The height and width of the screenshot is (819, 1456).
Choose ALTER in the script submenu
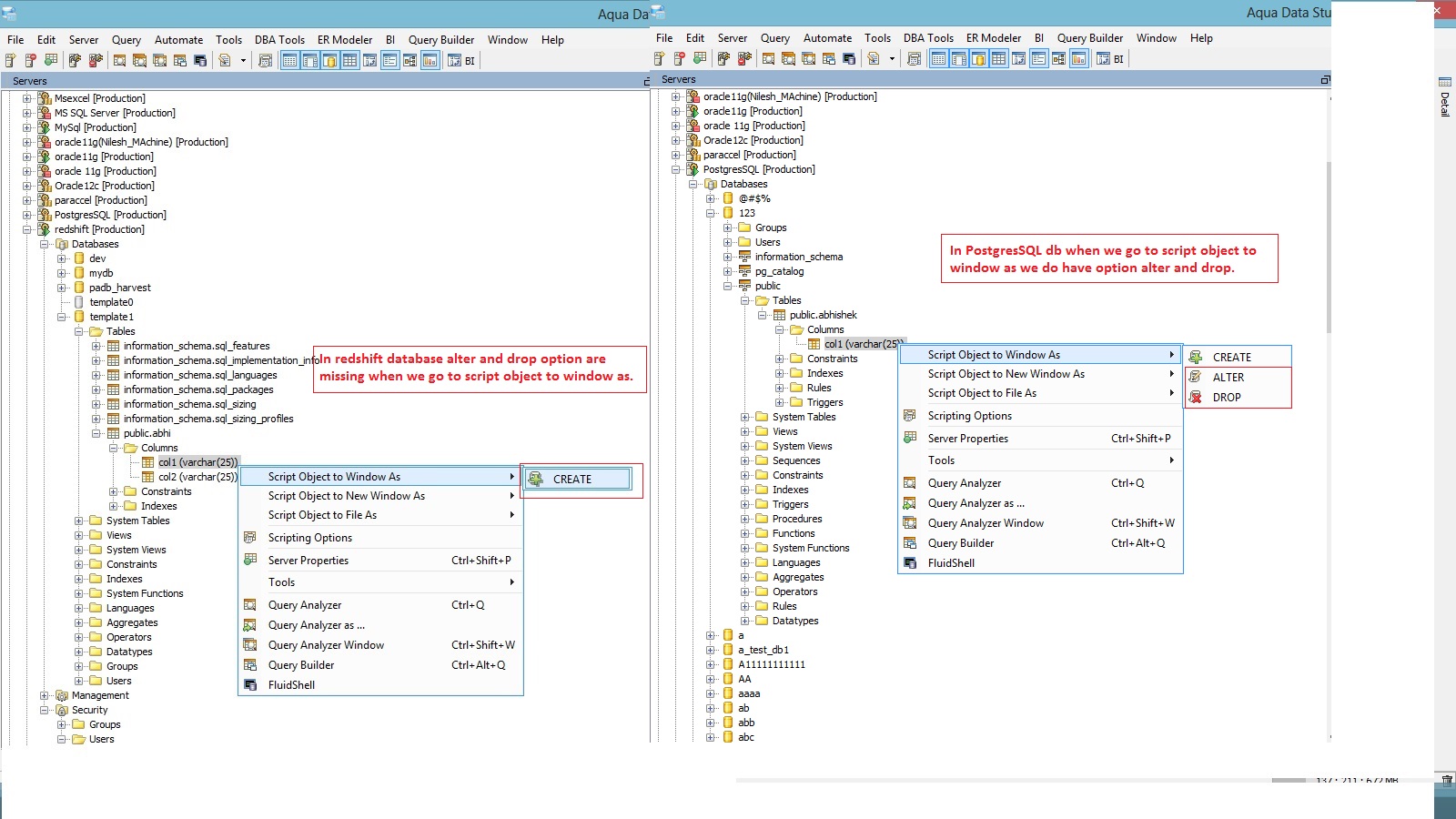(1237, 378)
